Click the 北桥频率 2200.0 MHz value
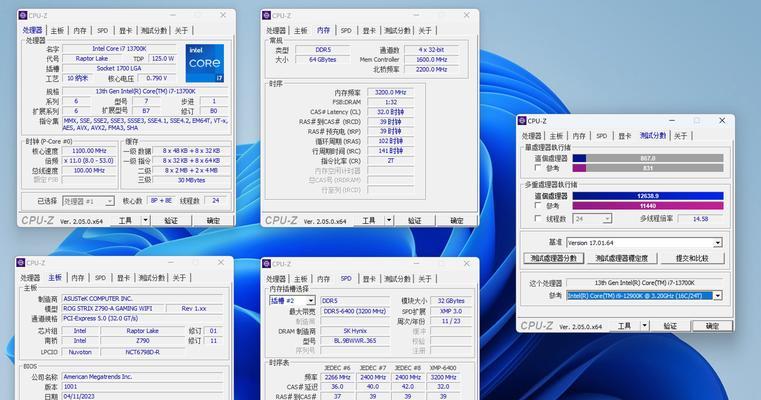This screenshot has width=761, height=400. pyautogui.click(x=431, y=69)
